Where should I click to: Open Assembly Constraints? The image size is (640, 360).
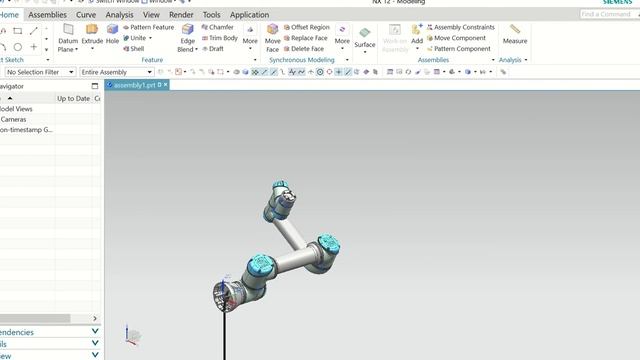point(461,27)
